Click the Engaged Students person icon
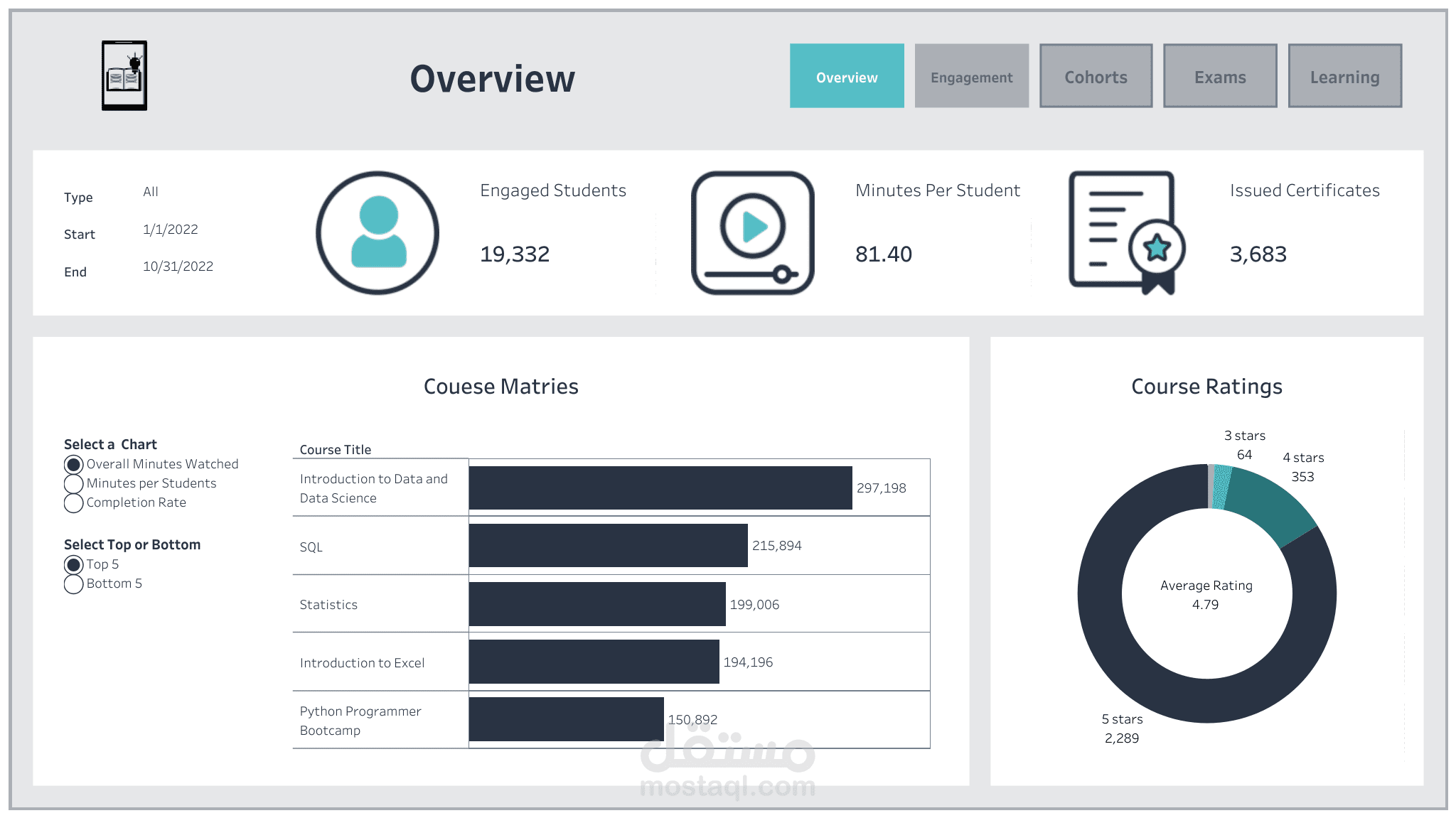 click(378, 233)
